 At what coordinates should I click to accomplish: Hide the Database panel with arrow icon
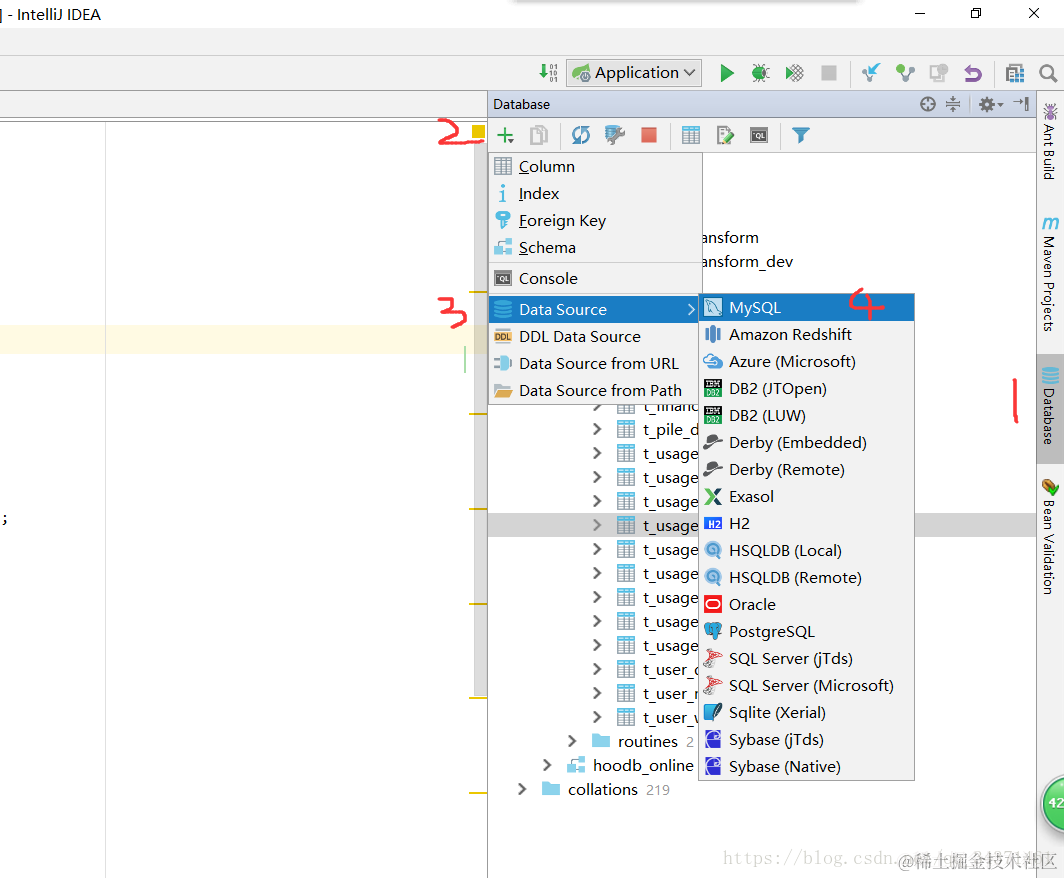pyautogui.click(x=1021, y=104)
